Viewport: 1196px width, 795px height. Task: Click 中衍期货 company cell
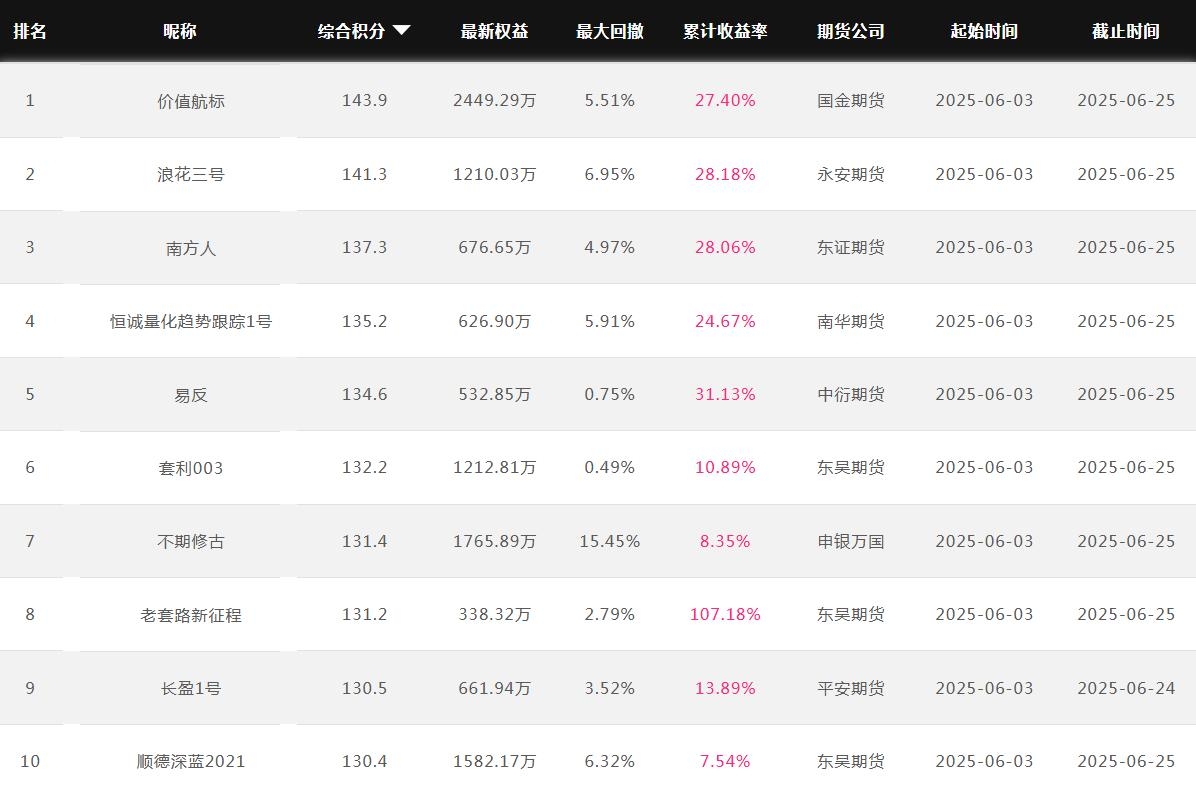pyautogui.click(x=850, y=394)
